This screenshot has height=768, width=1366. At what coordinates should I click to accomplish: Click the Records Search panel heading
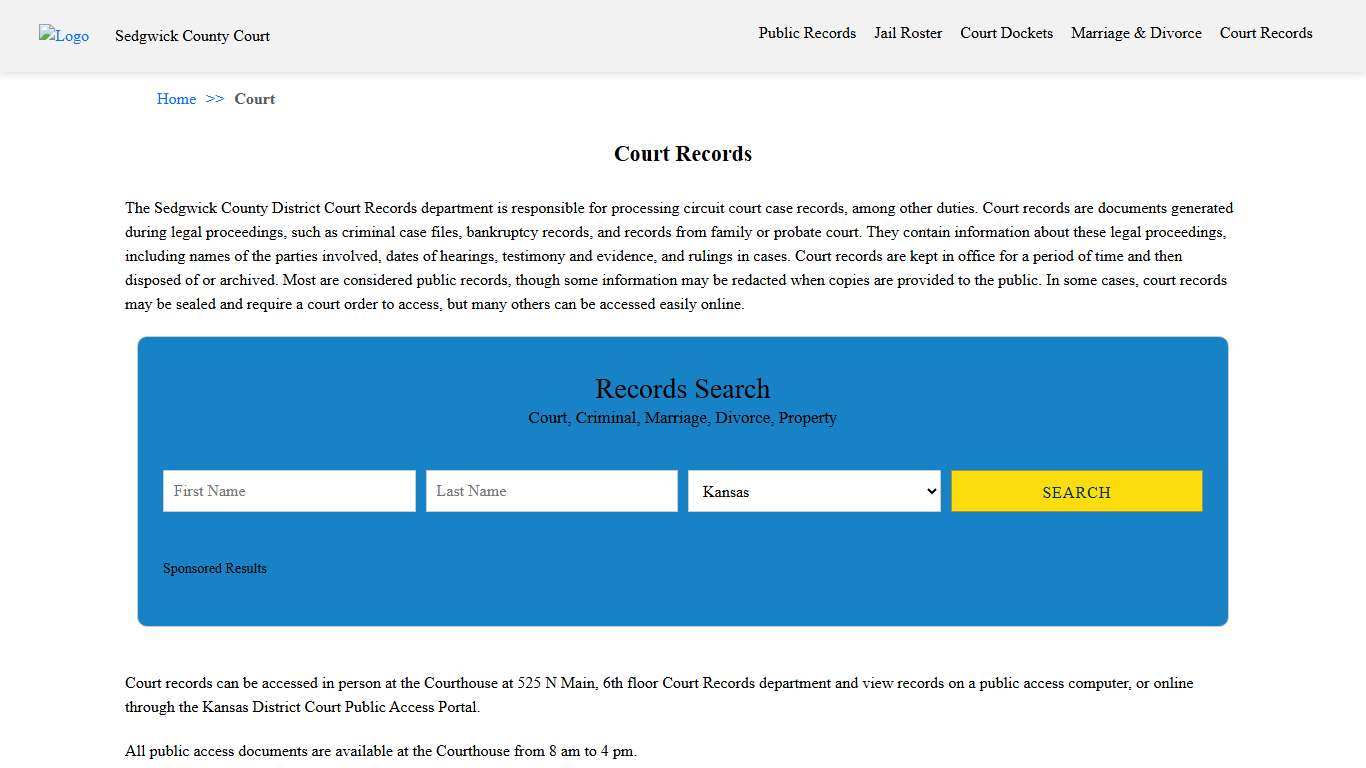(x=682, y=389)
